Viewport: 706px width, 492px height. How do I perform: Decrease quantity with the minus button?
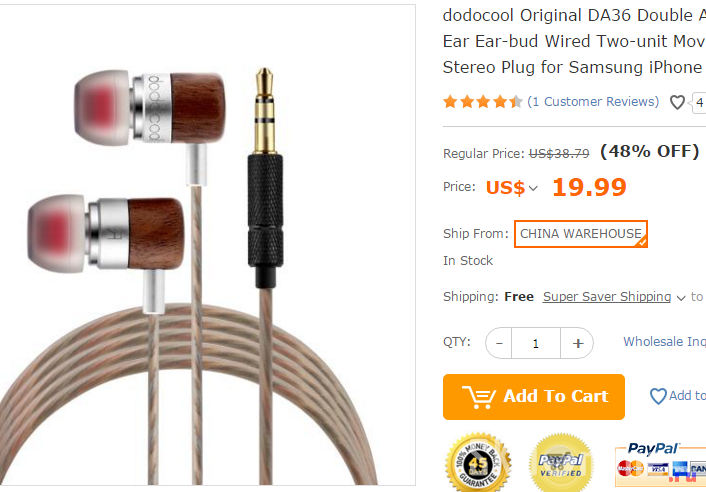499,343
